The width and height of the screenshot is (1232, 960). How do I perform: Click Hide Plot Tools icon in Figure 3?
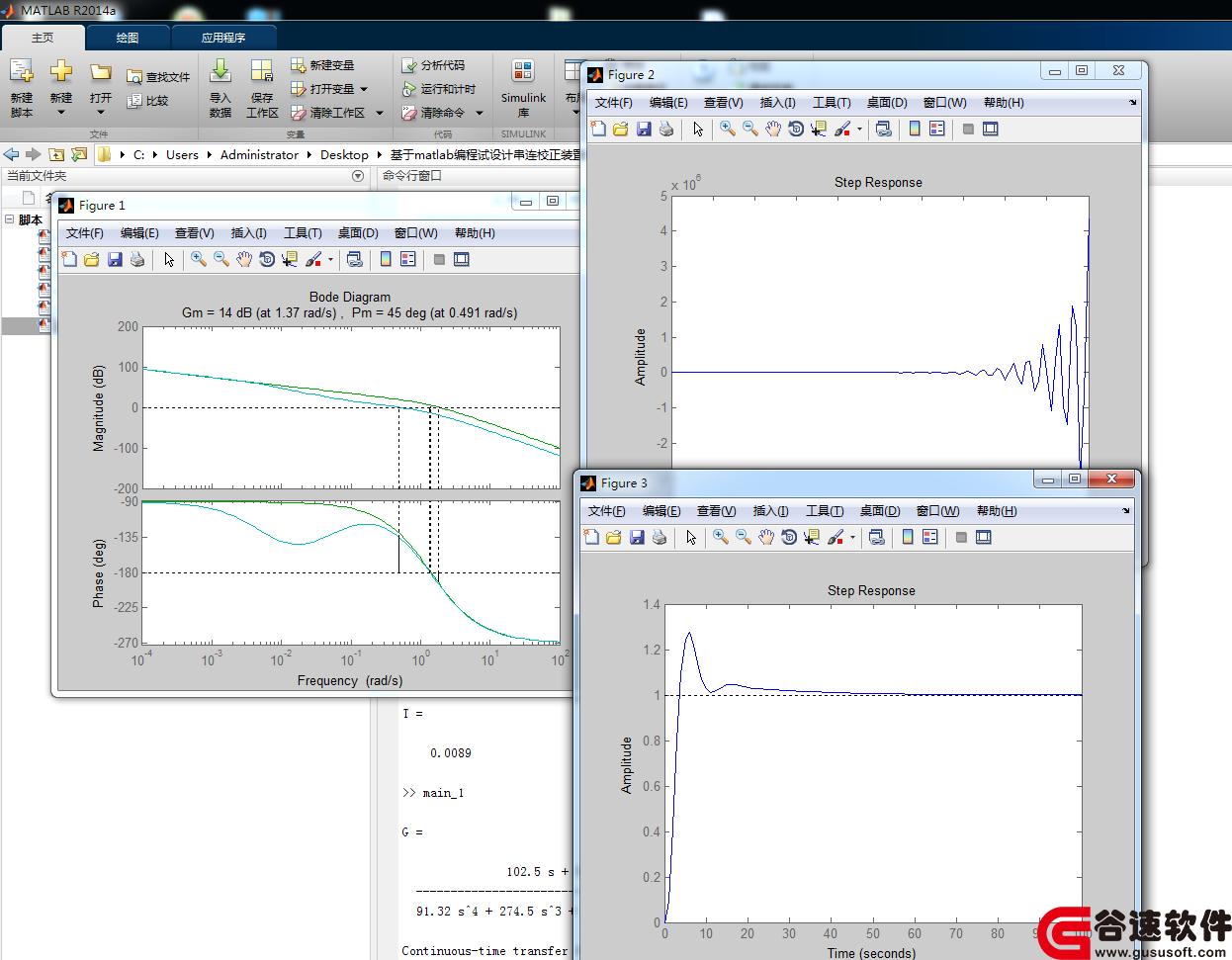point(961,537)
